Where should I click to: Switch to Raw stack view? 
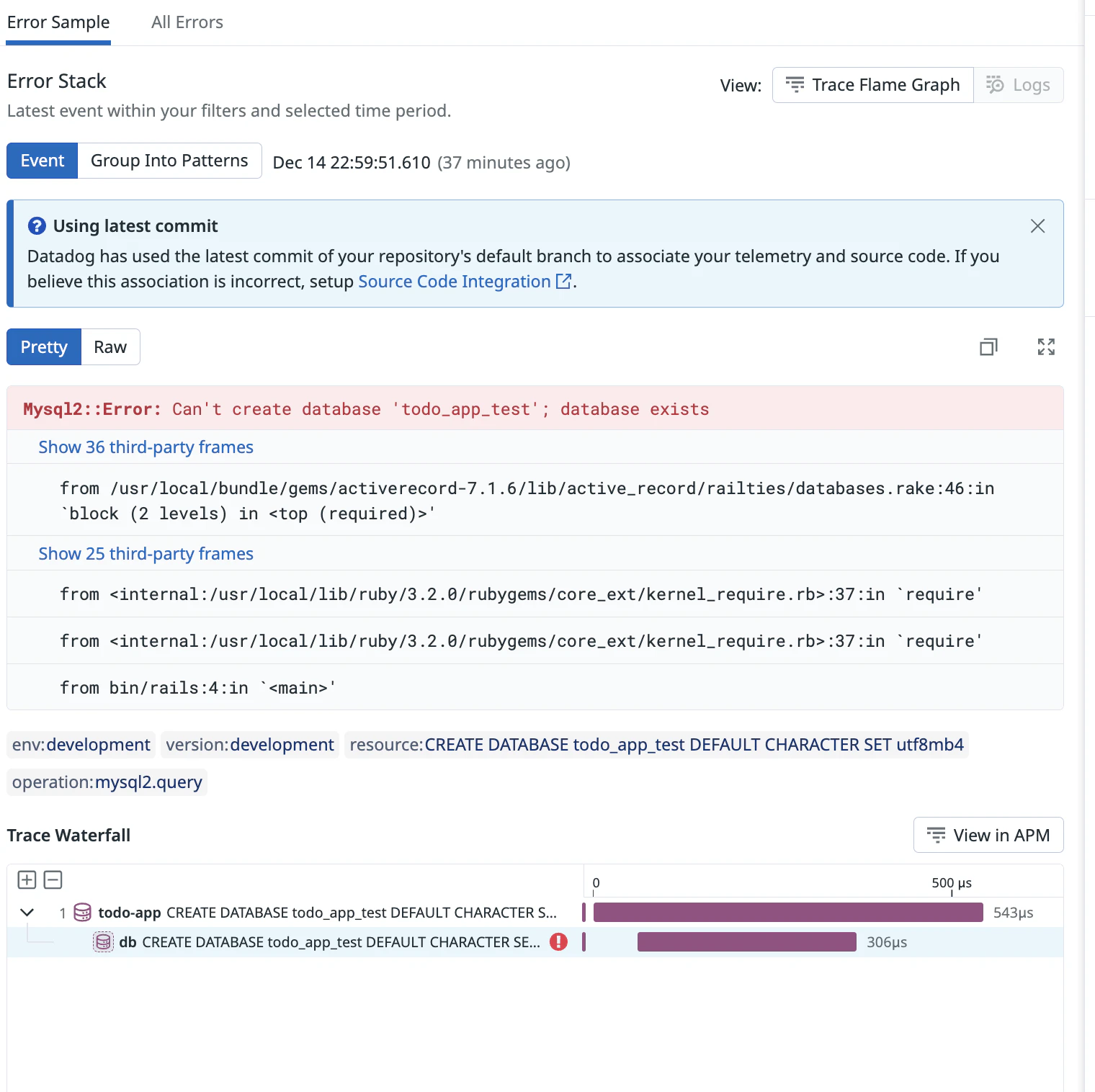coord(110,347)
